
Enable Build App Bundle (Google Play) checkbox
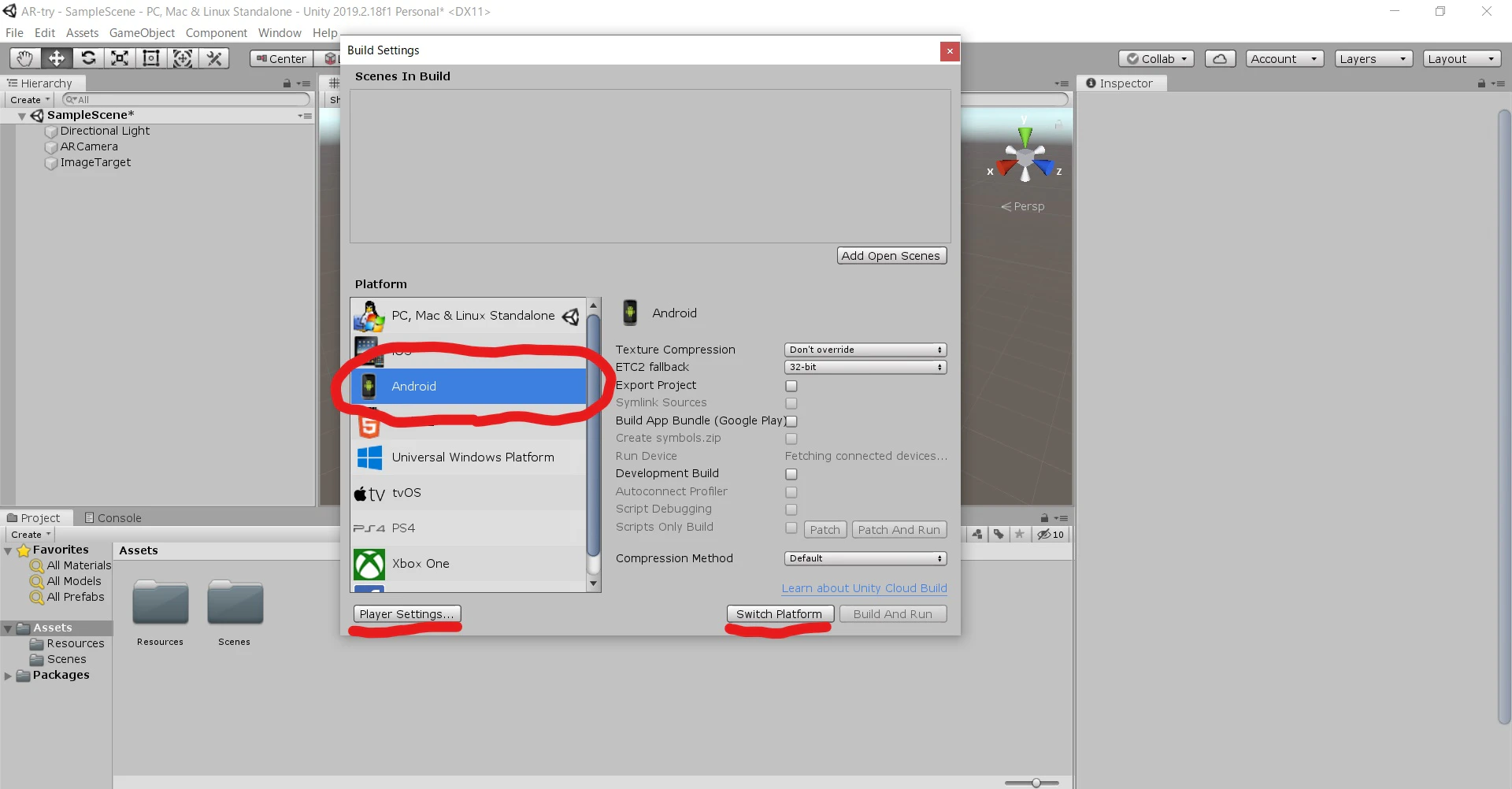791,421
